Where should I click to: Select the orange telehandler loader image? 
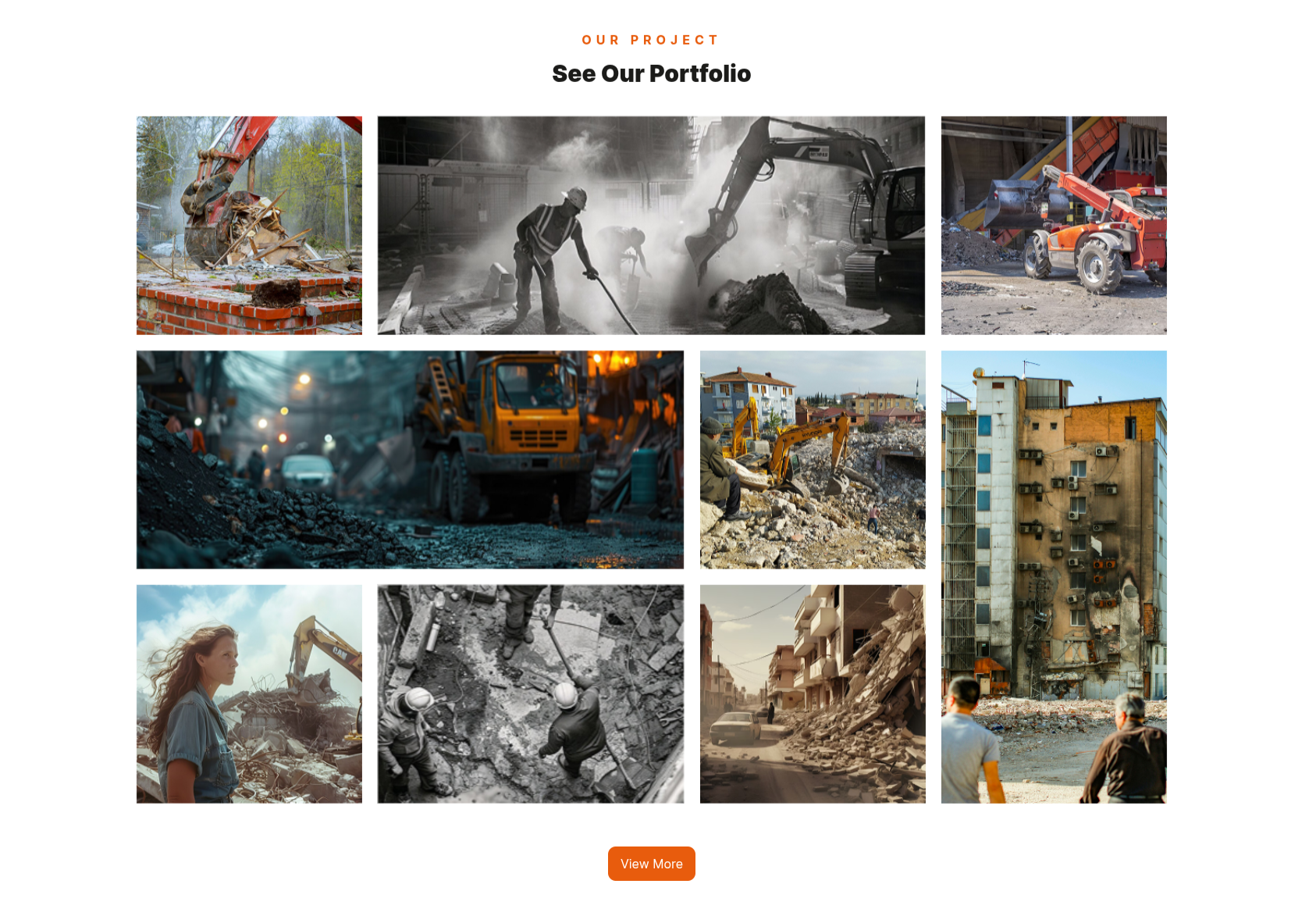click(x=1054, y=226)
